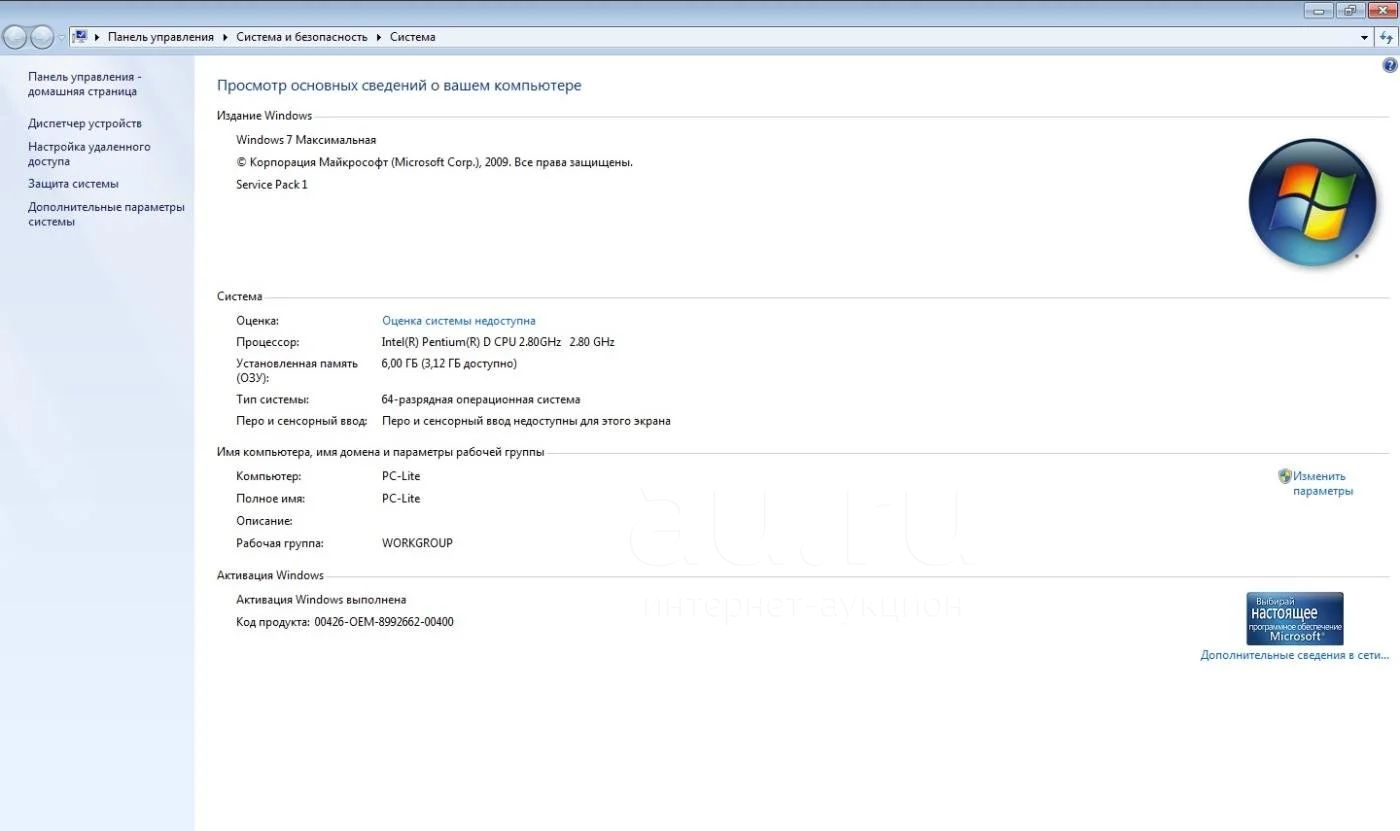Click the Microsoft copyright line text

click(x=434, y=162)
